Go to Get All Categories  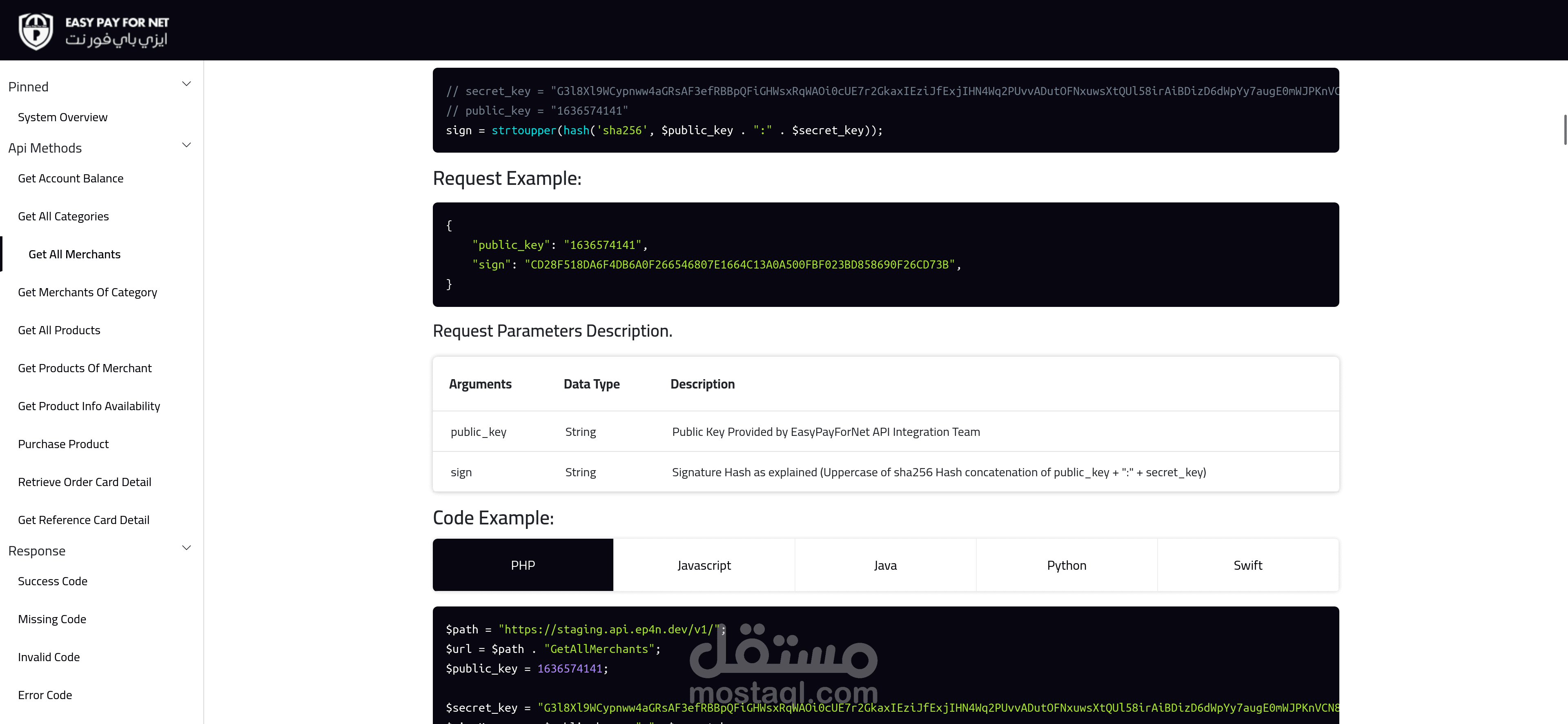(x=63, y=217)
